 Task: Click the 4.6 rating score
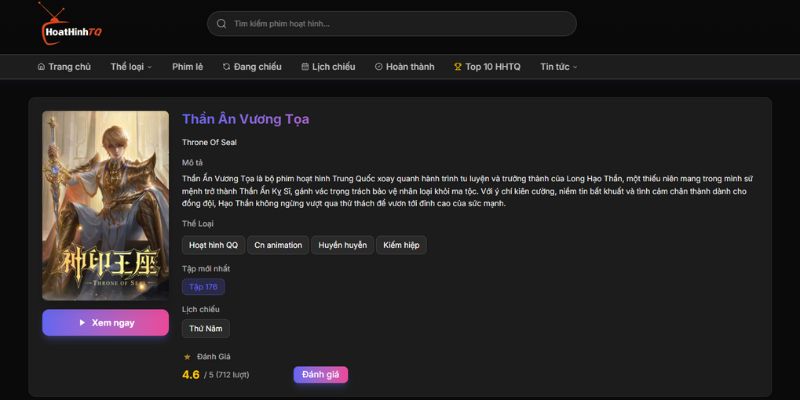point(191,375)
